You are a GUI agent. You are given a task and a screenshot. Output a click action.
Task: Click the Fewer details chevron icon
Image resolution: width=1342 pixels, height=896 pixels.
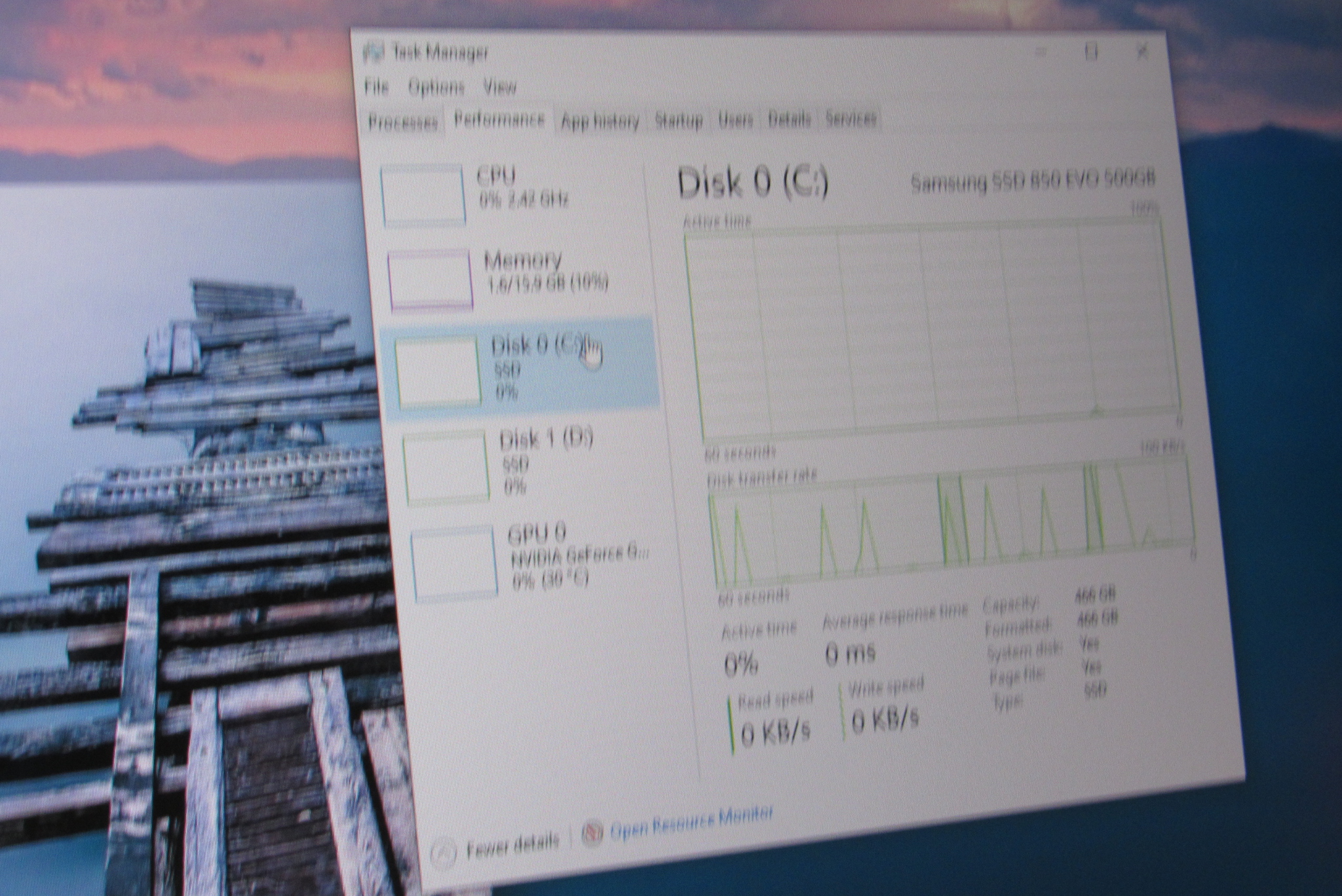pyautogui.click(x=444, y=852)
